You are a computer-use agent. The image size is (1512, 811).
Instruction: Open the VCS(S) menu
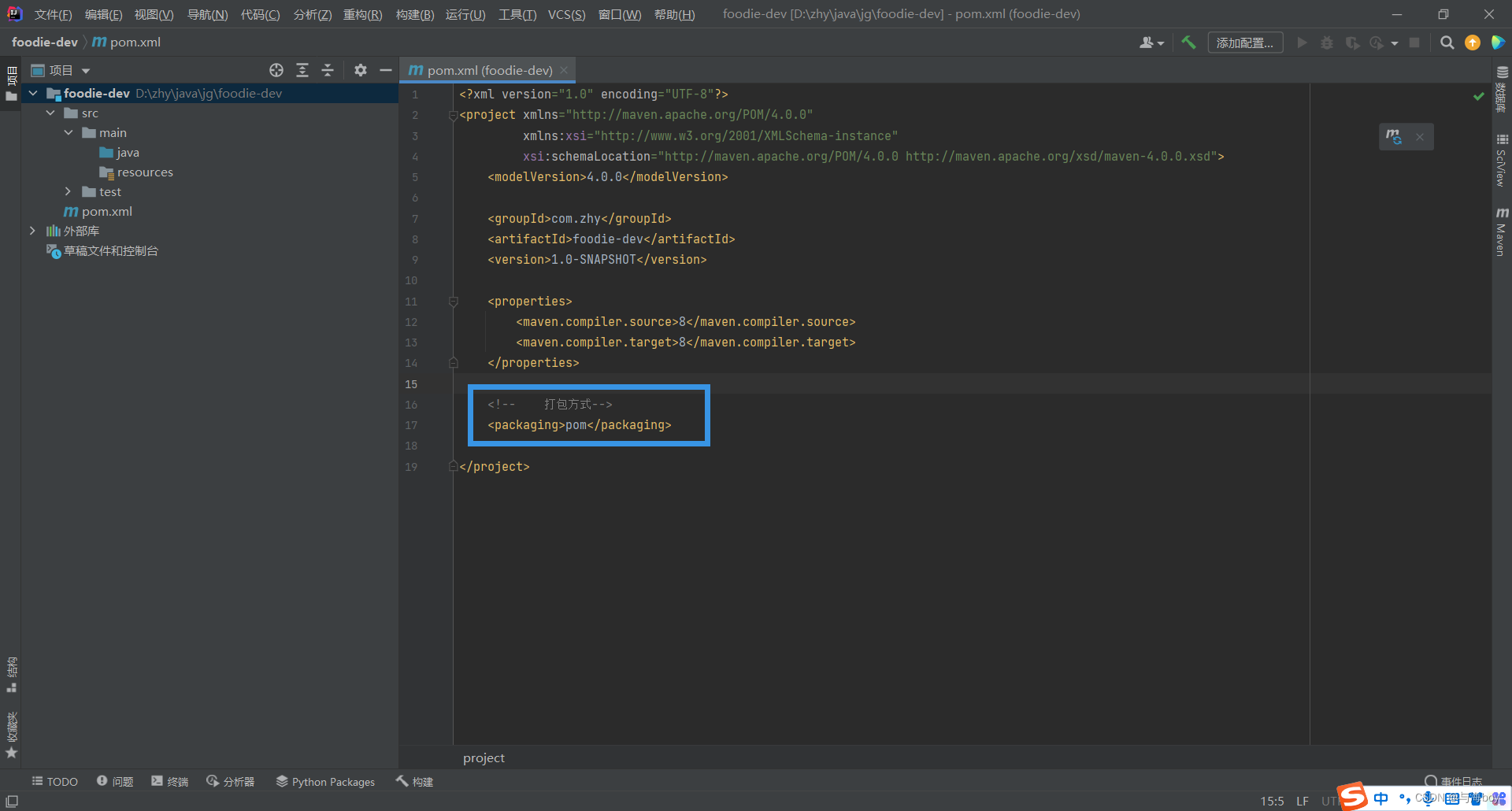tap(566, 14)
